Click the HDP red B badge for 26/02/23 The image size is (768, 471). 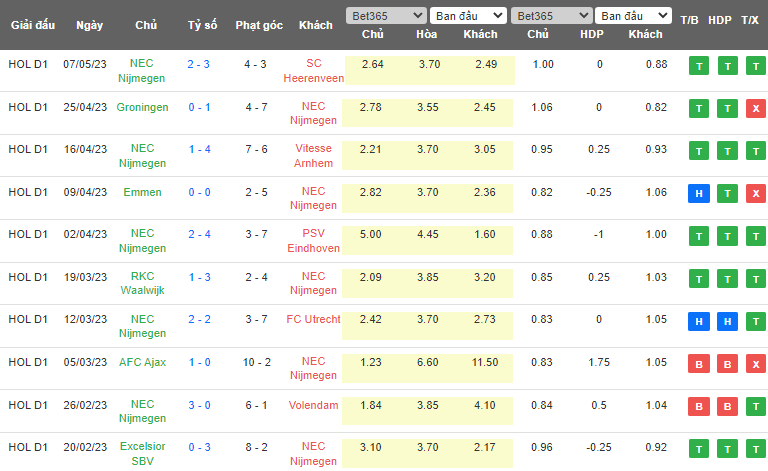pyautogui.click(x=728, y=407)
